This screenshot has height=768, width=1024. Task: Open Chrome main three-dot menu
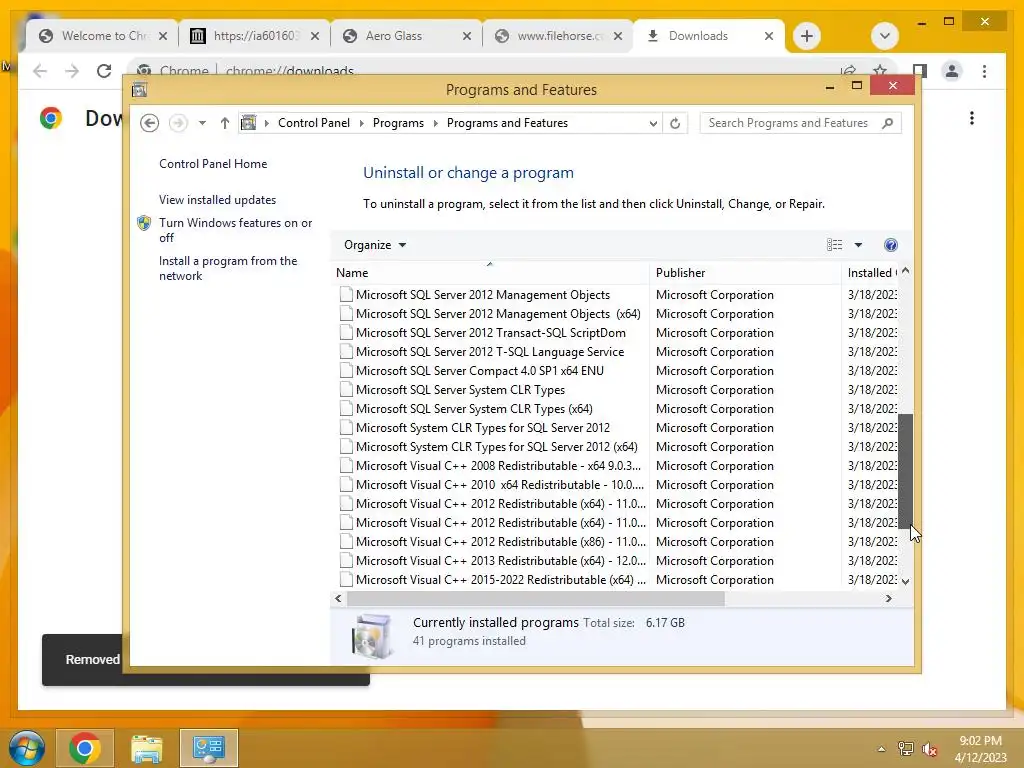pyautogui.click(x=985, y=71)
